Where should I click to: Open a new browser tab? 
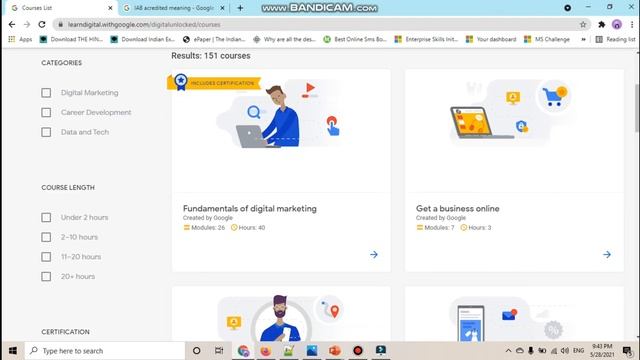click(x=240, y=8)
